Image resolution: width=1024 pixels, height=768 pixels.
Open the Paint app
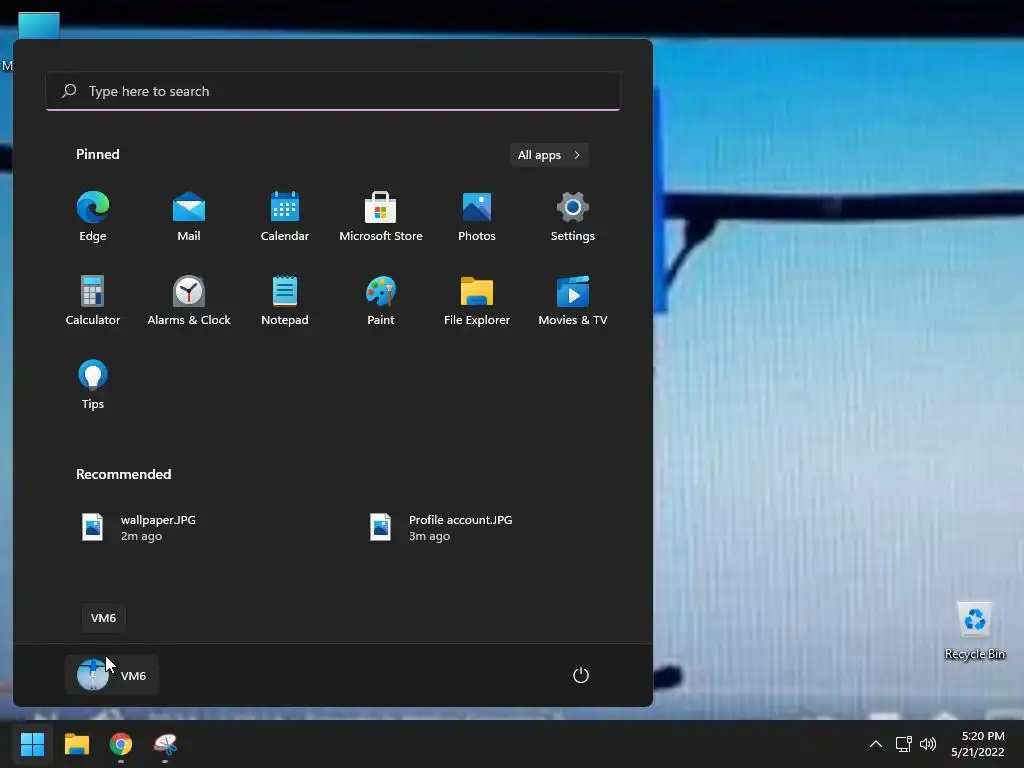pos(381,300)
